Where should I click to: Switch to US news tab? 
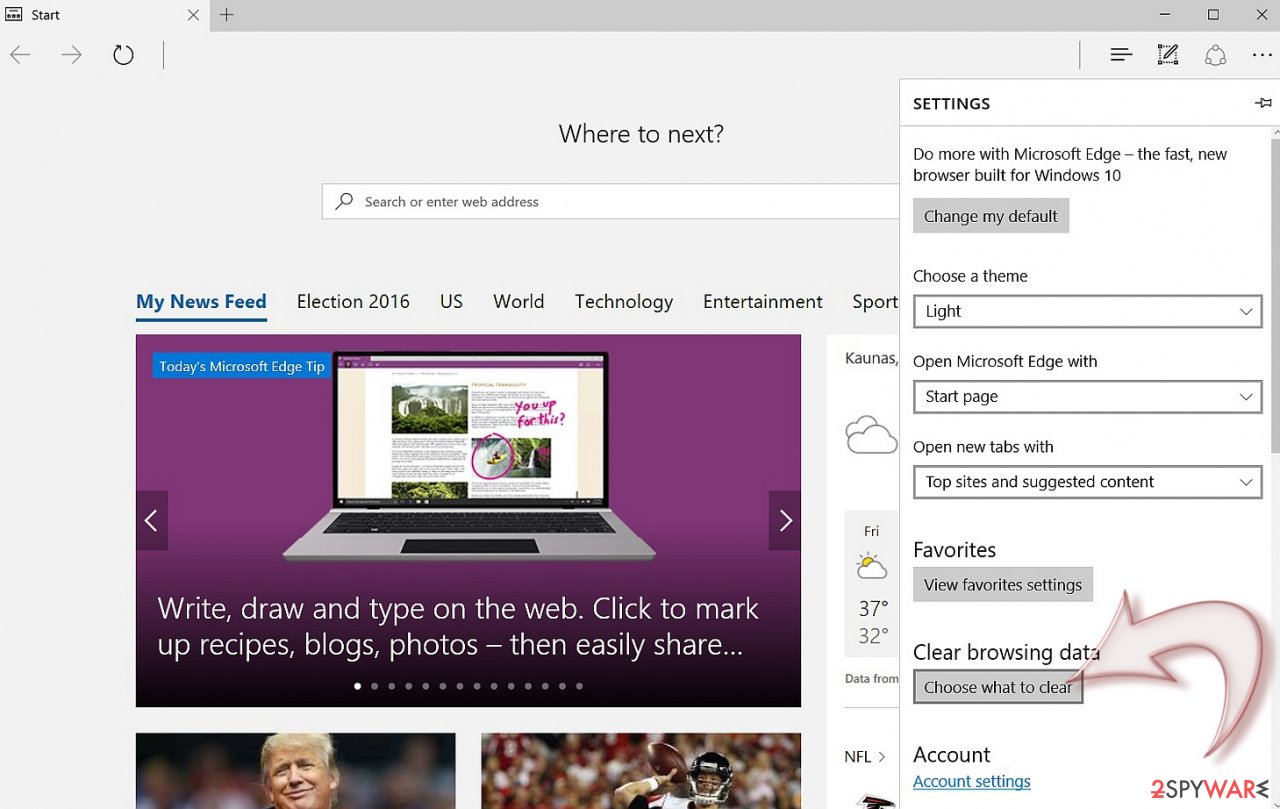point(451,302)
